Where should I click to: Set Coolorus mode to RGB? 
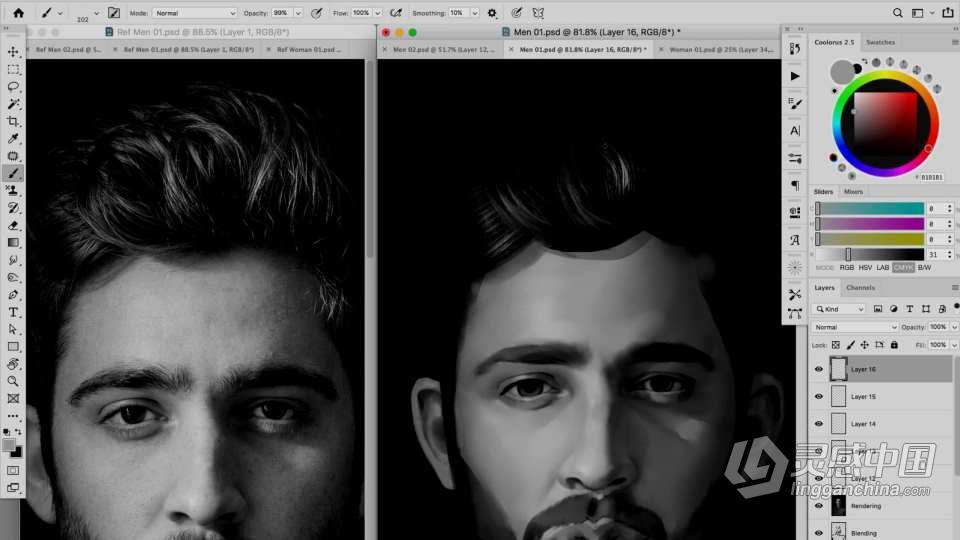[x=847, y=268]
